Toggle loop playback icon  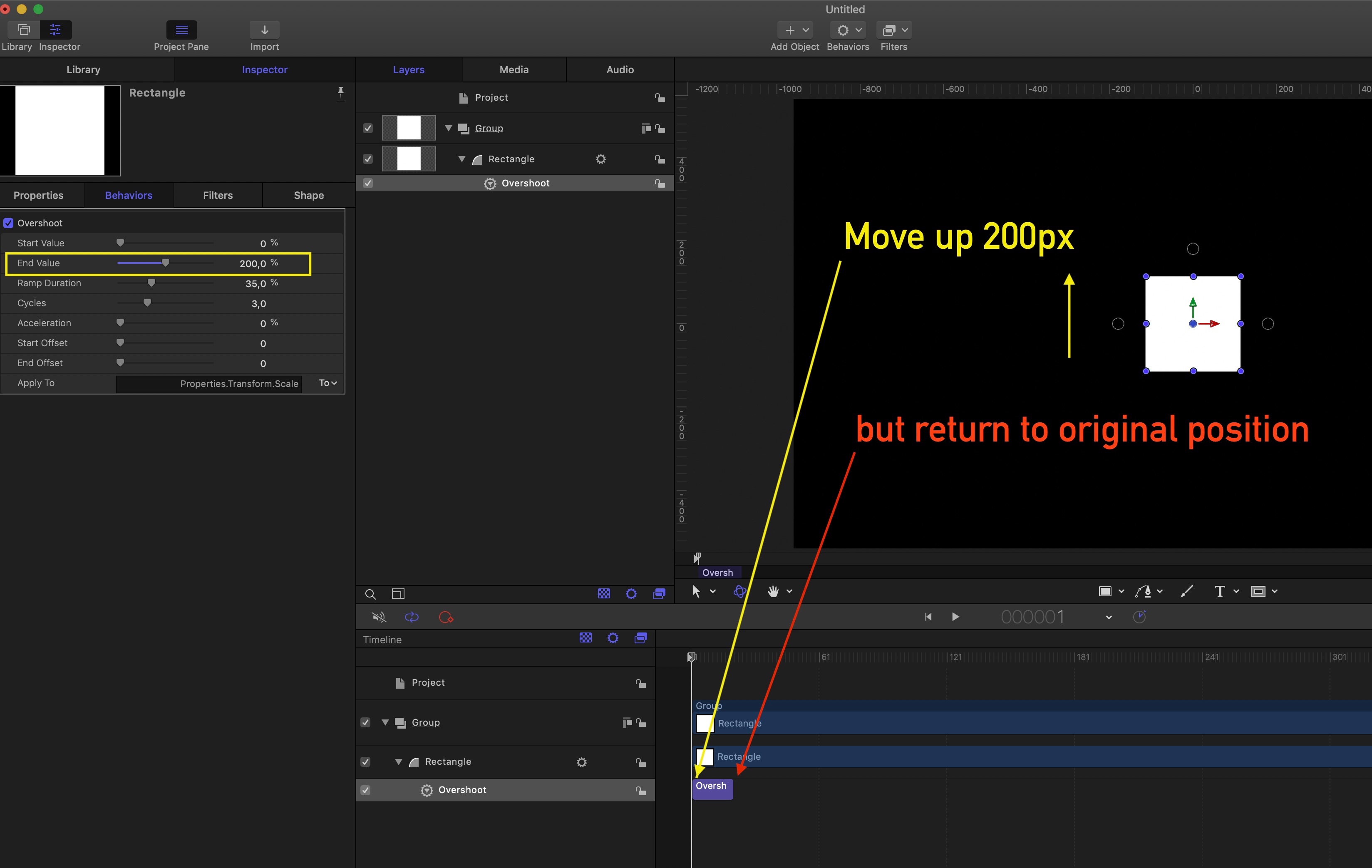pyautogui.click(x=412, y=618)
